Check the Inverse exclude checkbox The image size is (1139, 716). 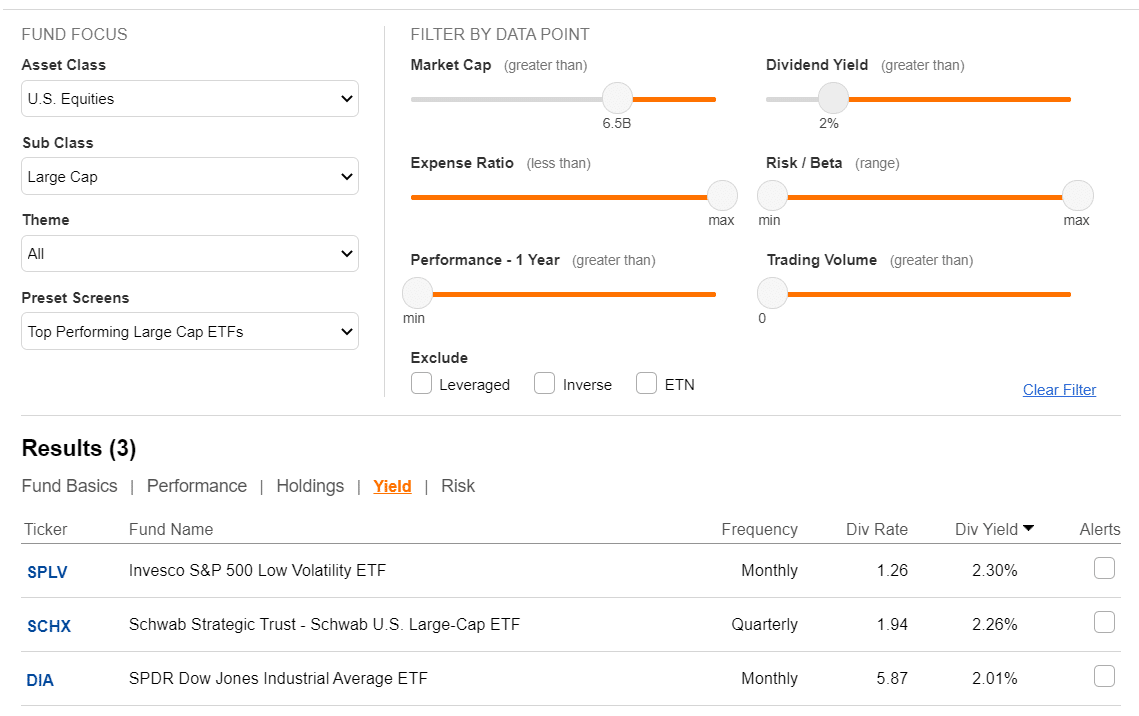coord(544,383)
